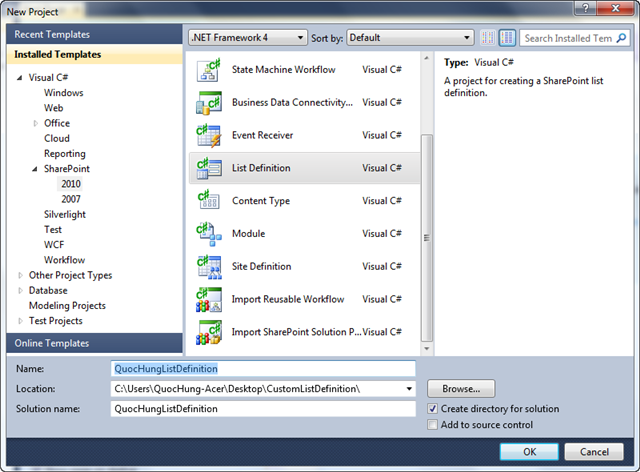Select the Web tree item
The image size is (640, 472).
[x=53, y=108]
